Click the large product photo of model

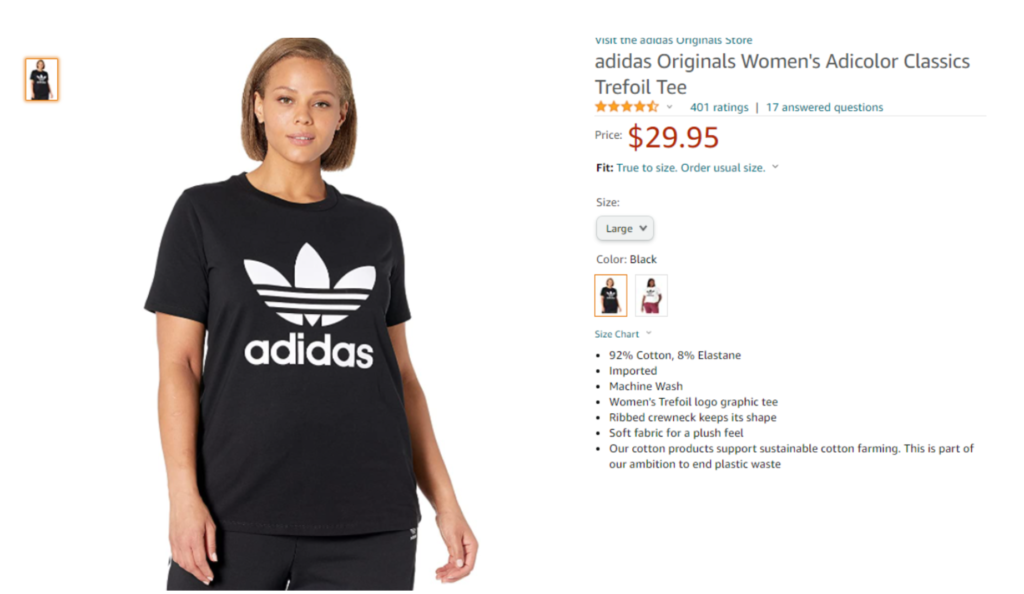coord(311,313)
